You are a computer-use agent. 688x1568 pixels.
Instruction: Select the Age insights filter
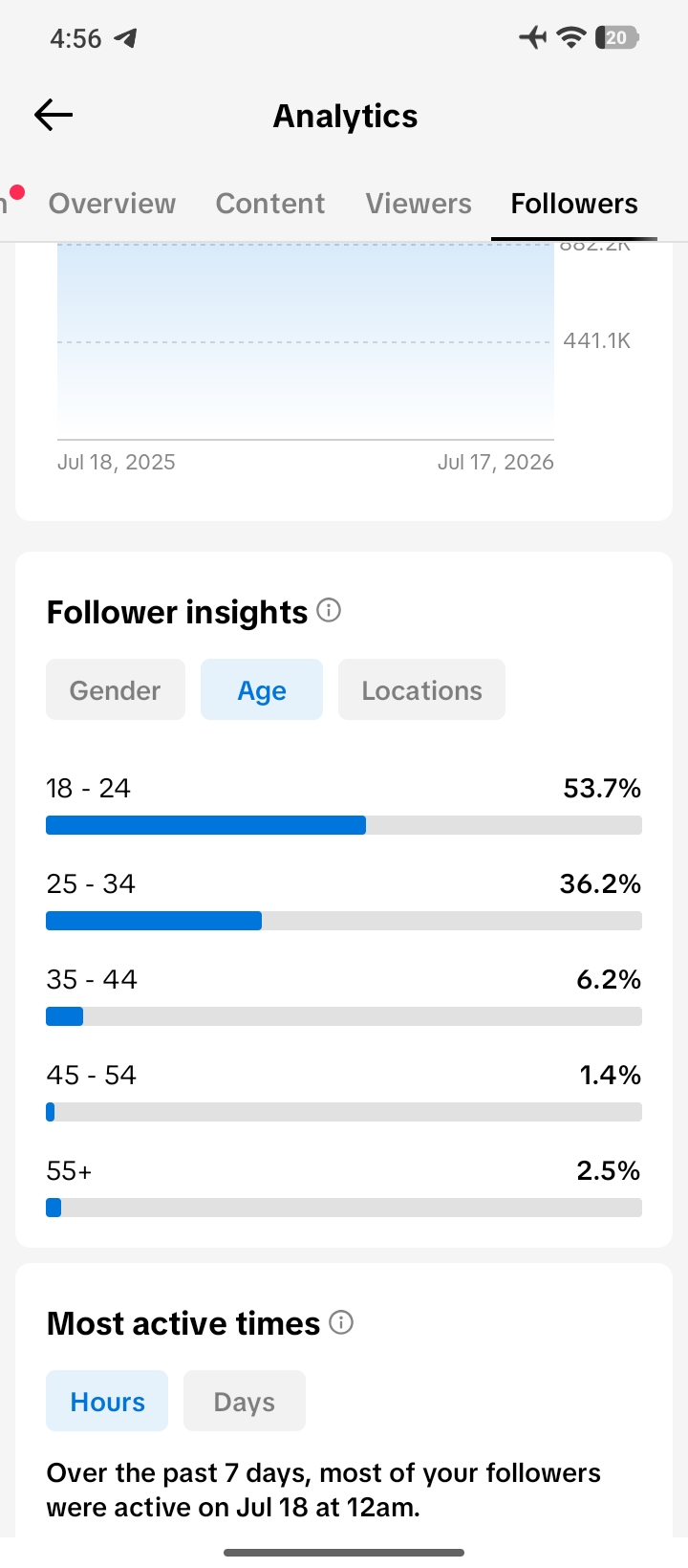[262, 689]
